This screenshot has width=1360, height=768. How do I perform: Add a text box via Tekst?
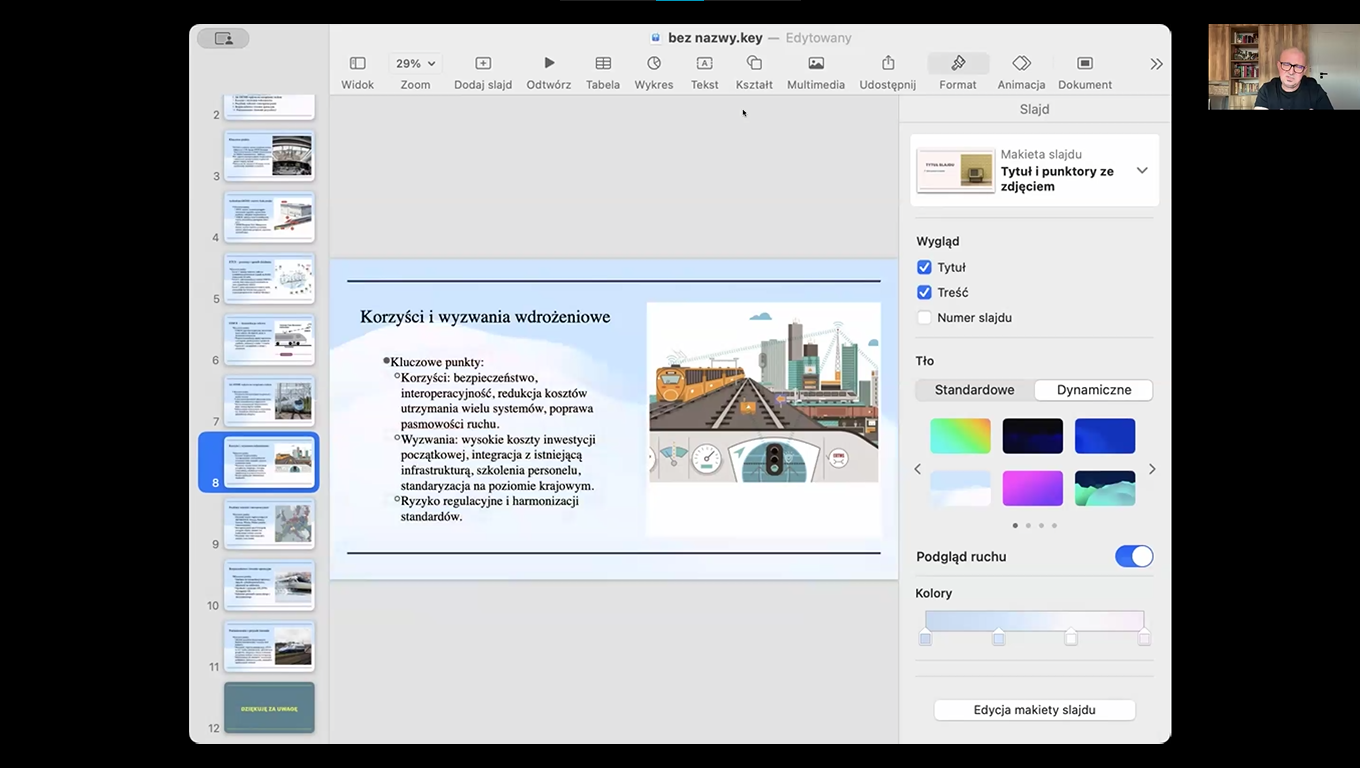[x=704, y=63]
